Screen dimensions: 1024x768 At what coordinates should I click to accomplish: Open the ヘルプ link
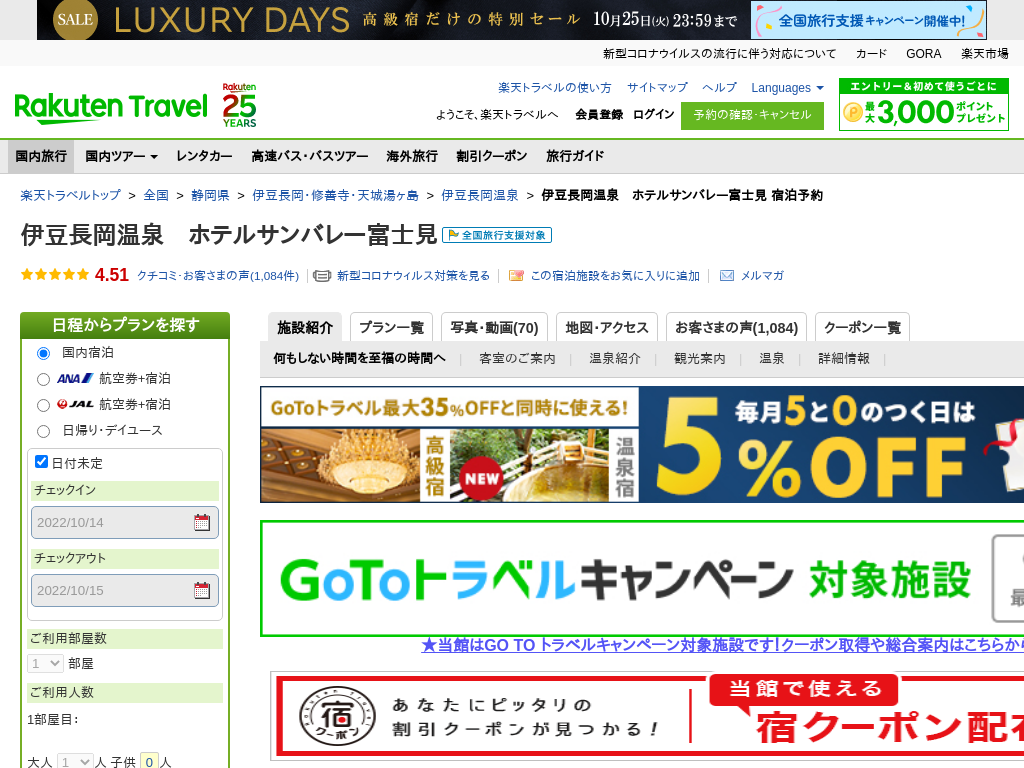tap(720, 88)
